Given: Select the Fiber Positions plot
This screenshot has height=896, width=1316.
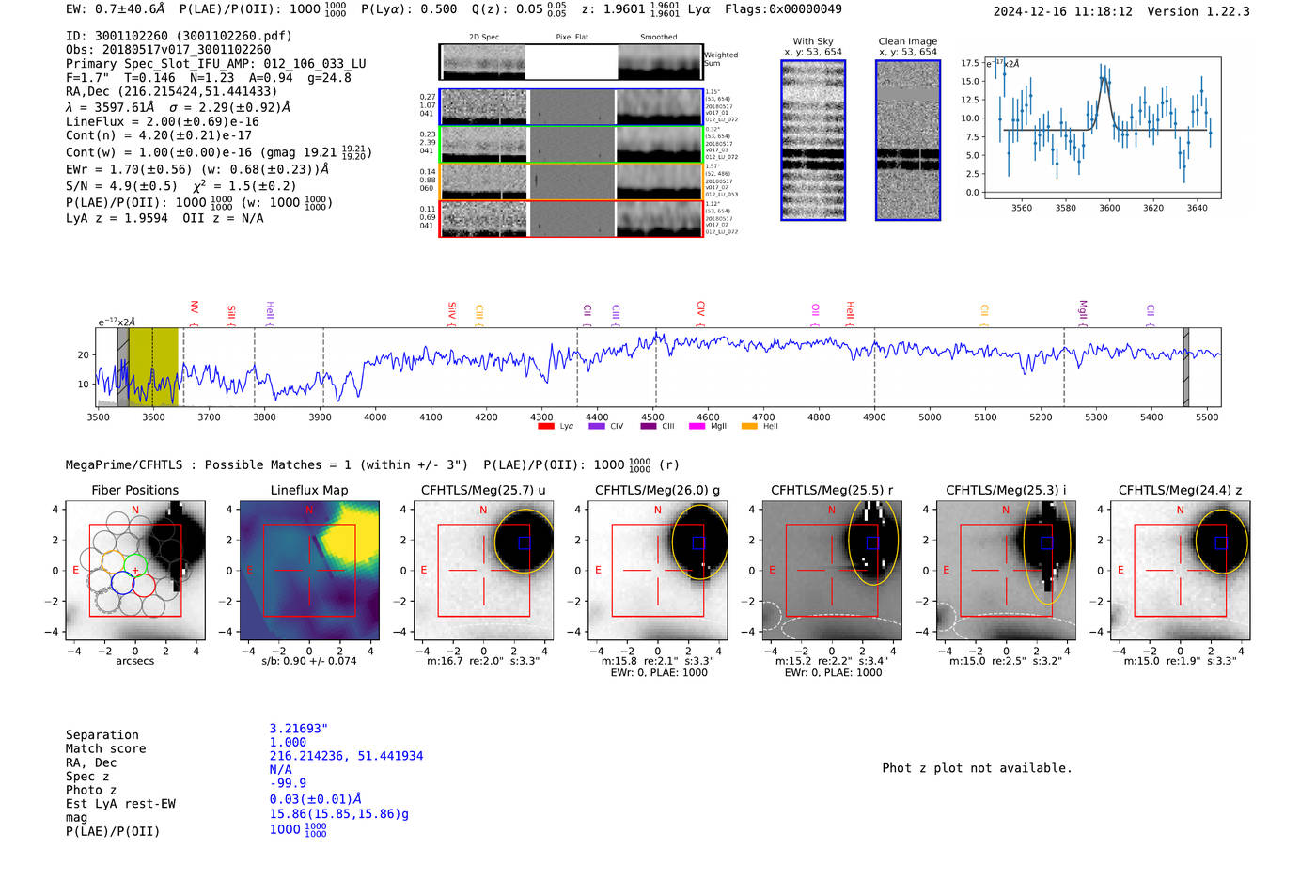Looking at the screenshot, I should tap(134, 570).
